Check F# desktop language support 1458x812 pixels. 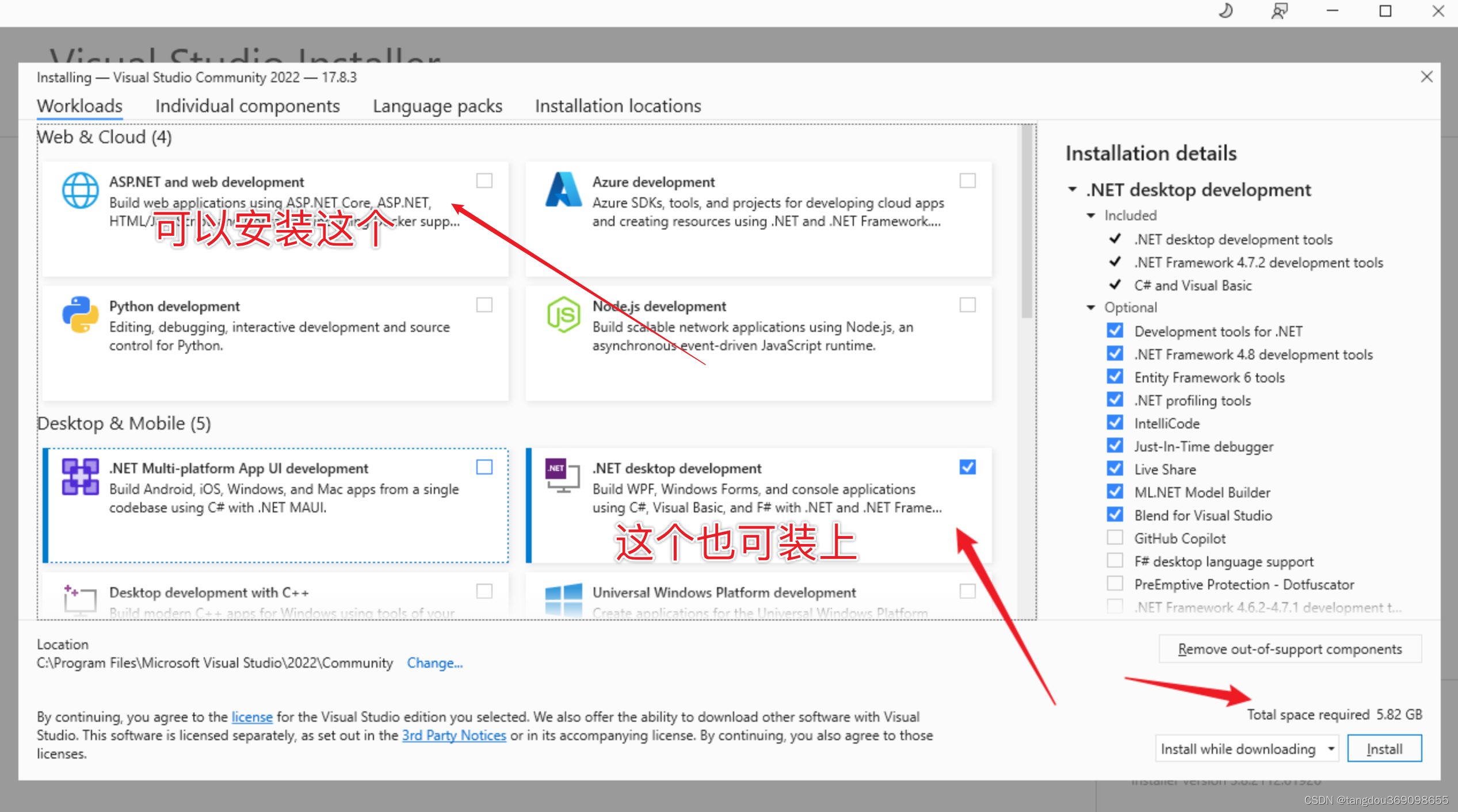(1115, 561)
